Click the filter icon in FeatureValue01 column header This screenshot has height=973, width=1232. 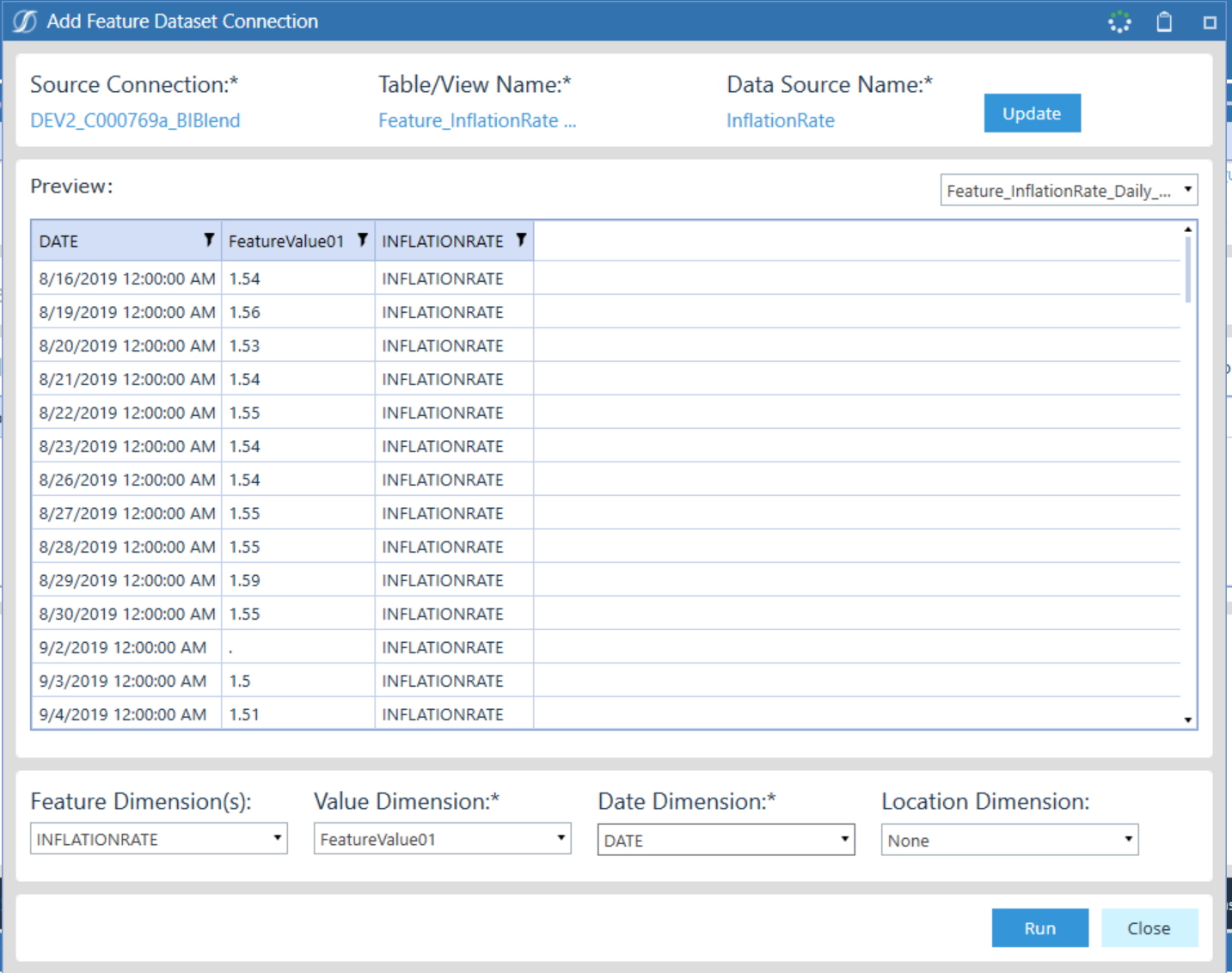363,240
